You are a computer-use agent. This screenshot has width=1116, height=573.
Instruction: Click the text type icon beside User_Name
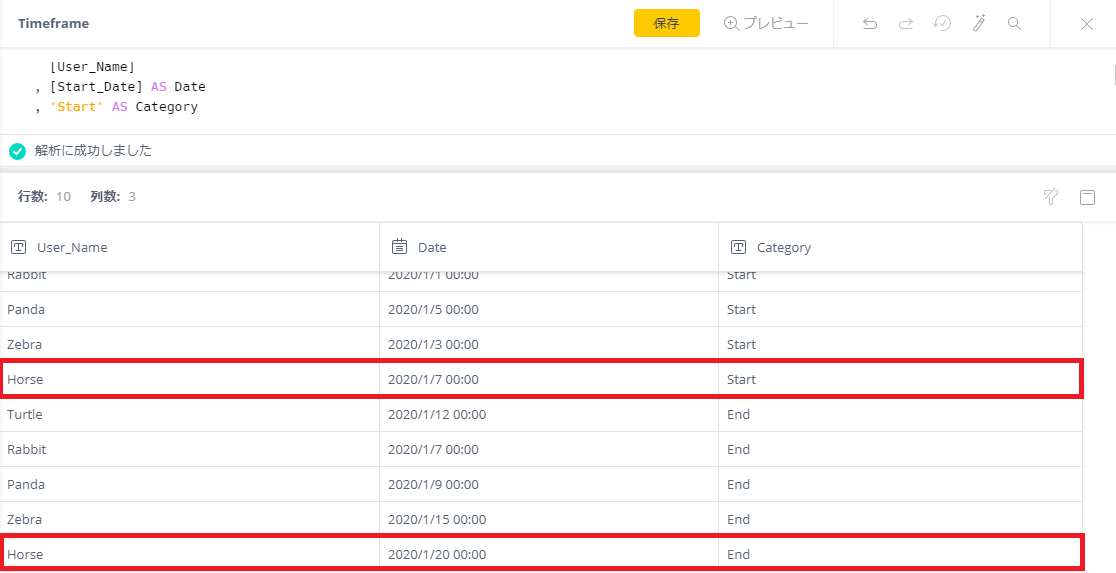[19, 247]
